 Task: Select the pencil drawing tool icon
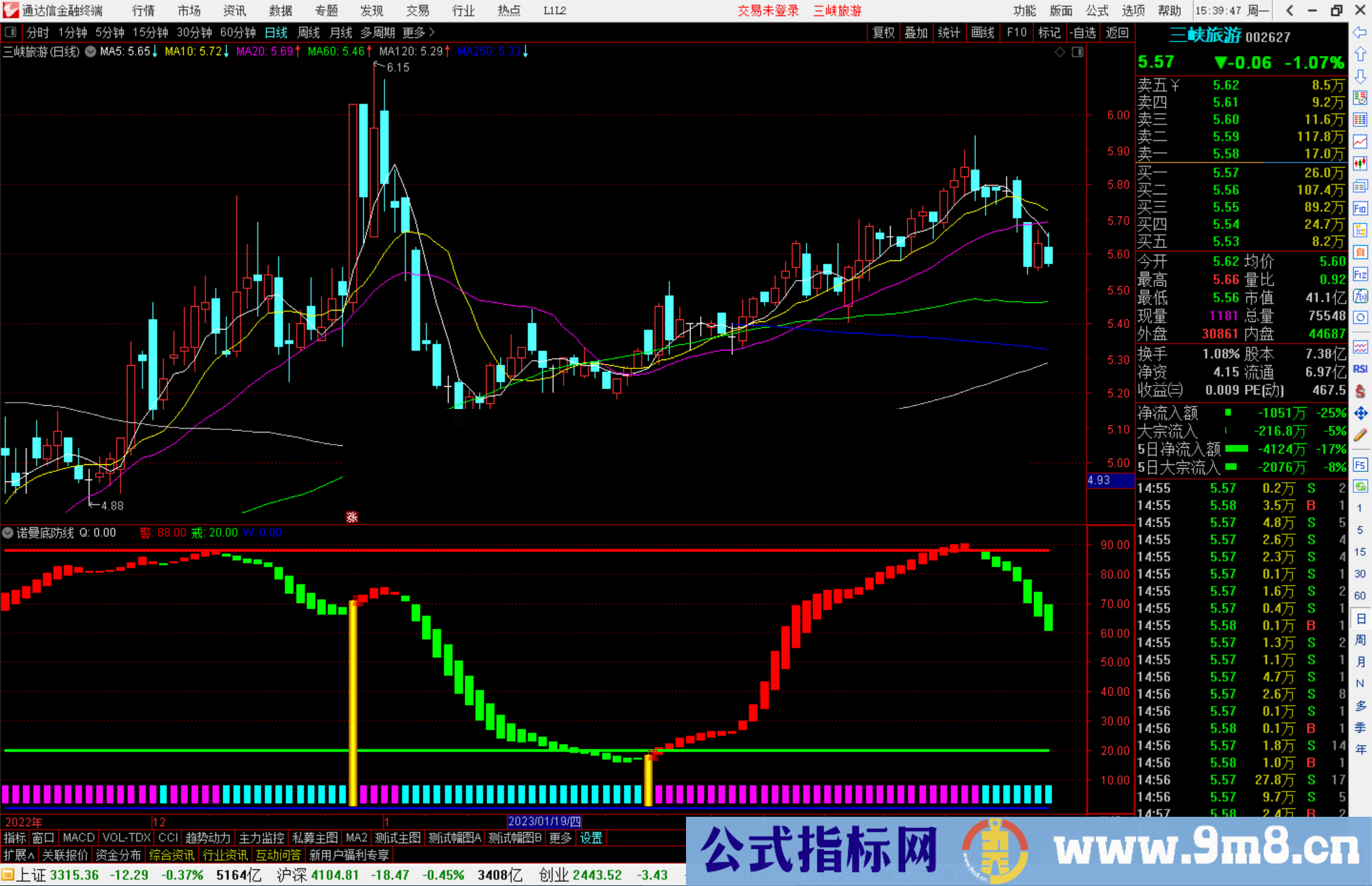(1360, 436)
